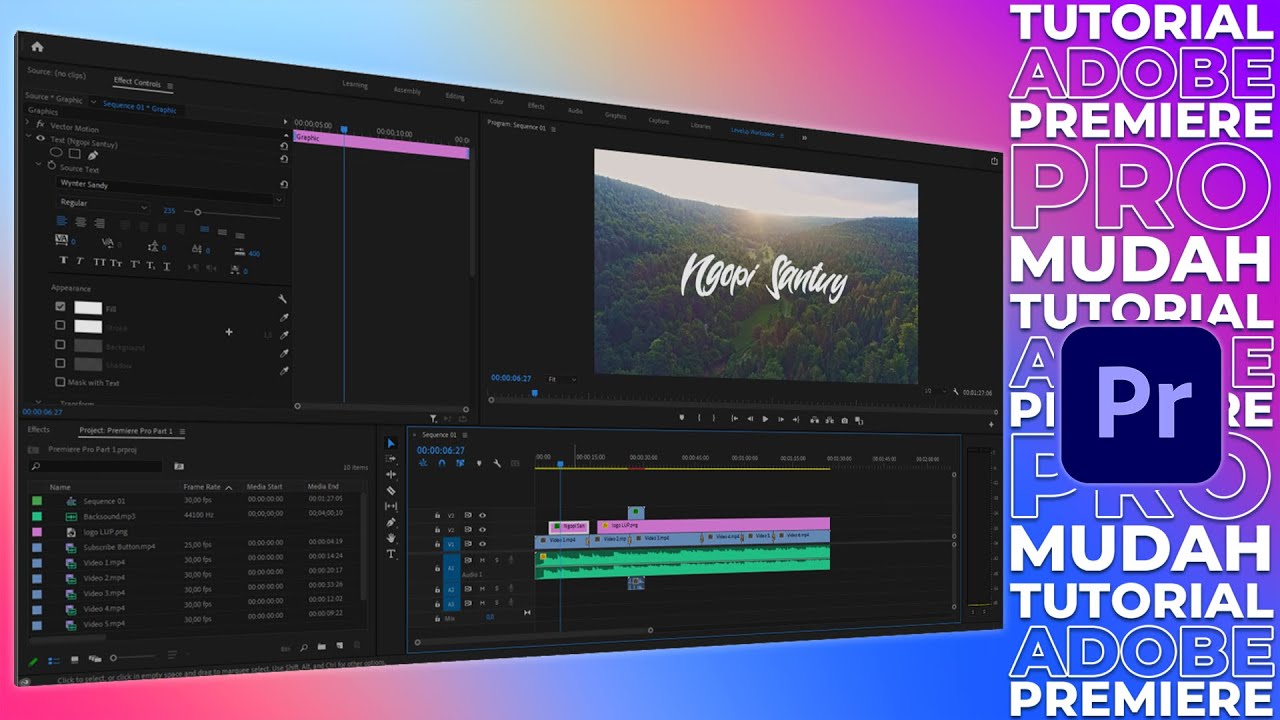1280x720 pixels.
Task: Click the font size slider
Action: coord(232,212)
